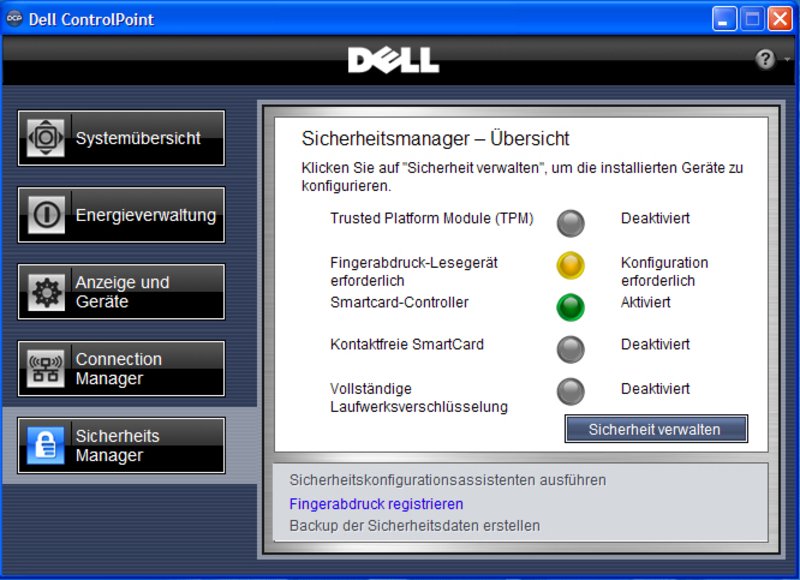Click Deaktiviert status beside TPM
Screen dimensions: 800x580
click(x=655, y=218)
